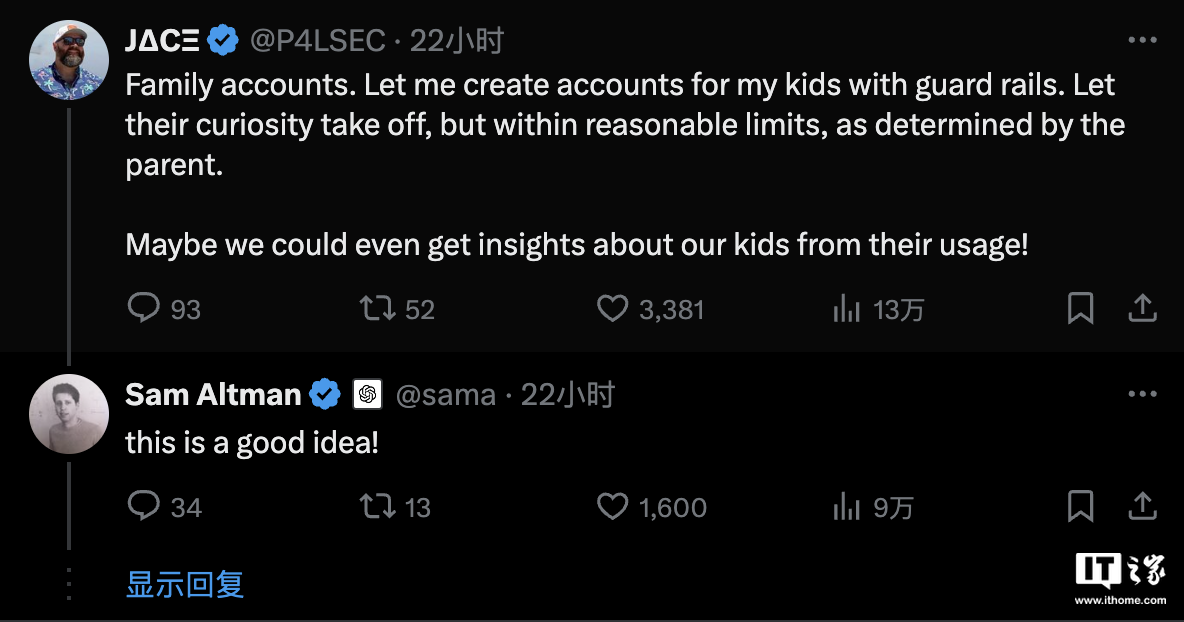1184x622 pixels.
Task: Share Sam Altman's reply
Action: [x=1142, y=506]
